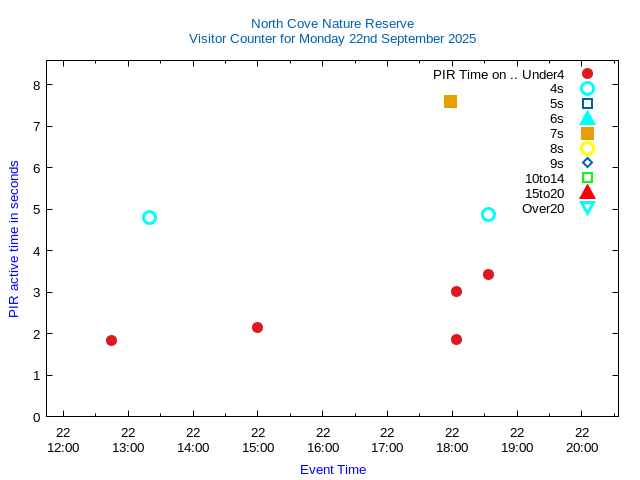The width and height of the screenshot is (640, 480).
Task: Click the North Cove Nature Reserve title
Action: (332, 23)
